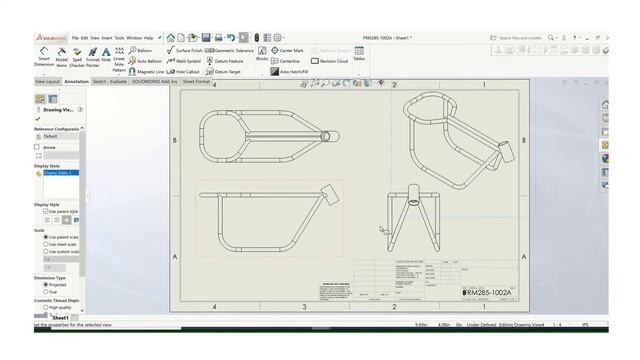The height and width of the screenshot is (360, 640).
Task: Open the Tools menu
Action: tap(119, 38)
